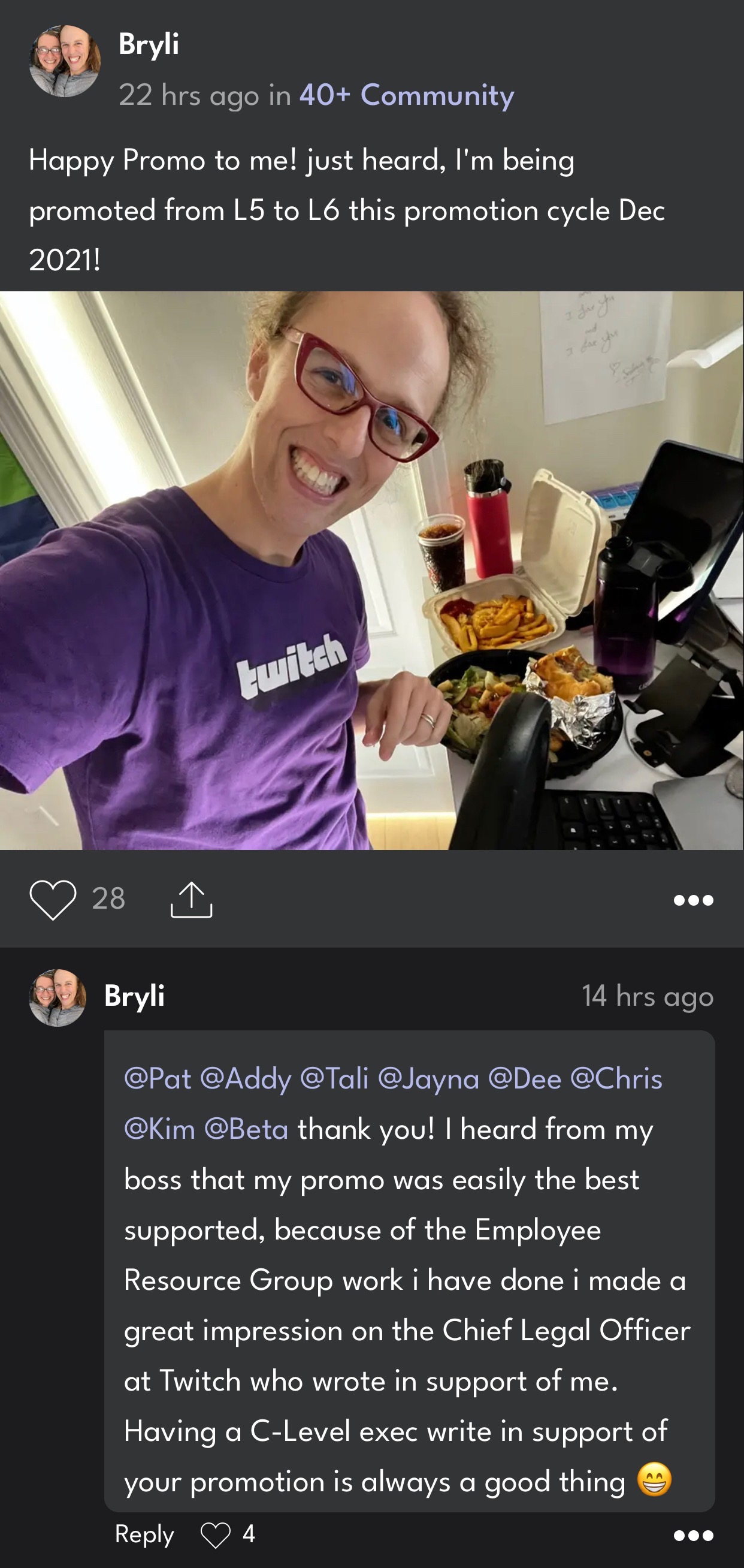Tap the @Dee mention
The width and height of the screenshot is (744, 1568).
(x=524, y=1079)
